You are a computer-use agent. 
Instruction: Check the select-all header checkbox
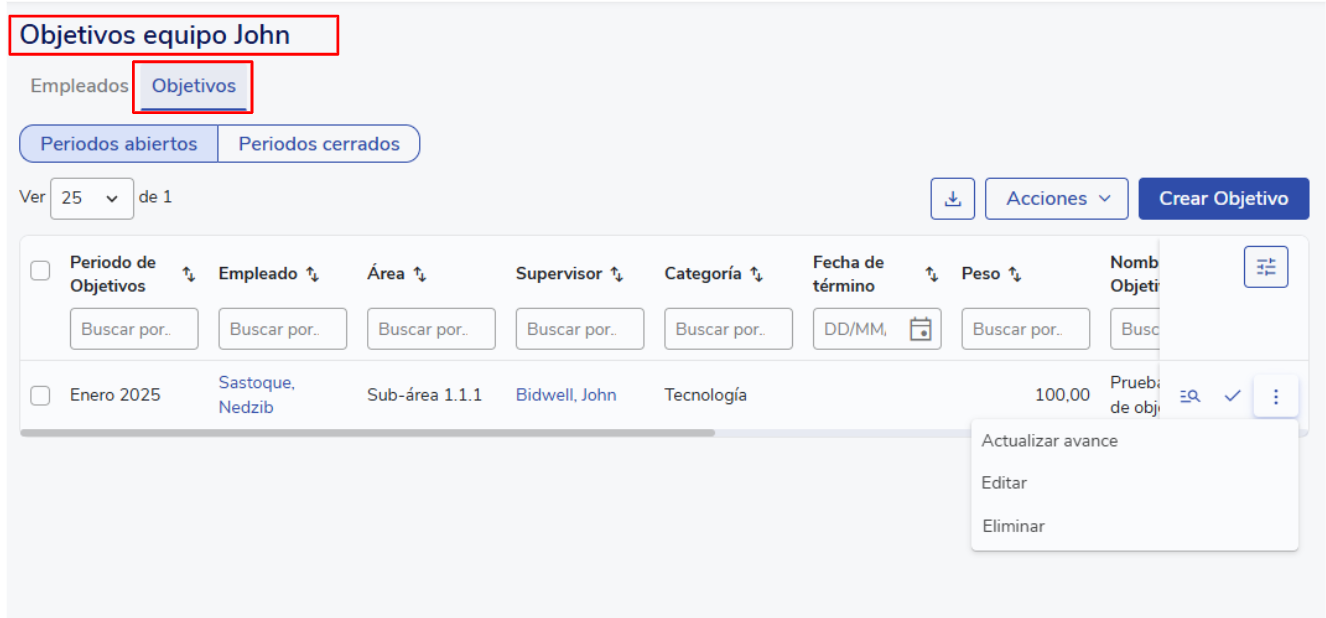point(40,271)
